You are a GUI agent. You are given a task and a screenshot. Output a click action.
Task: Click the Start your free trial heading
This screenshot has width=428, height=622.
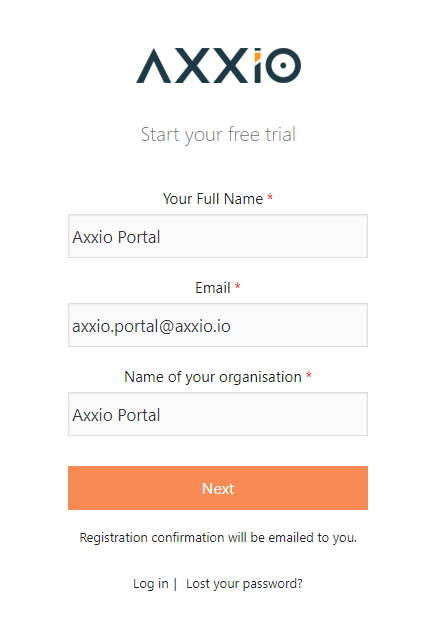218,135
